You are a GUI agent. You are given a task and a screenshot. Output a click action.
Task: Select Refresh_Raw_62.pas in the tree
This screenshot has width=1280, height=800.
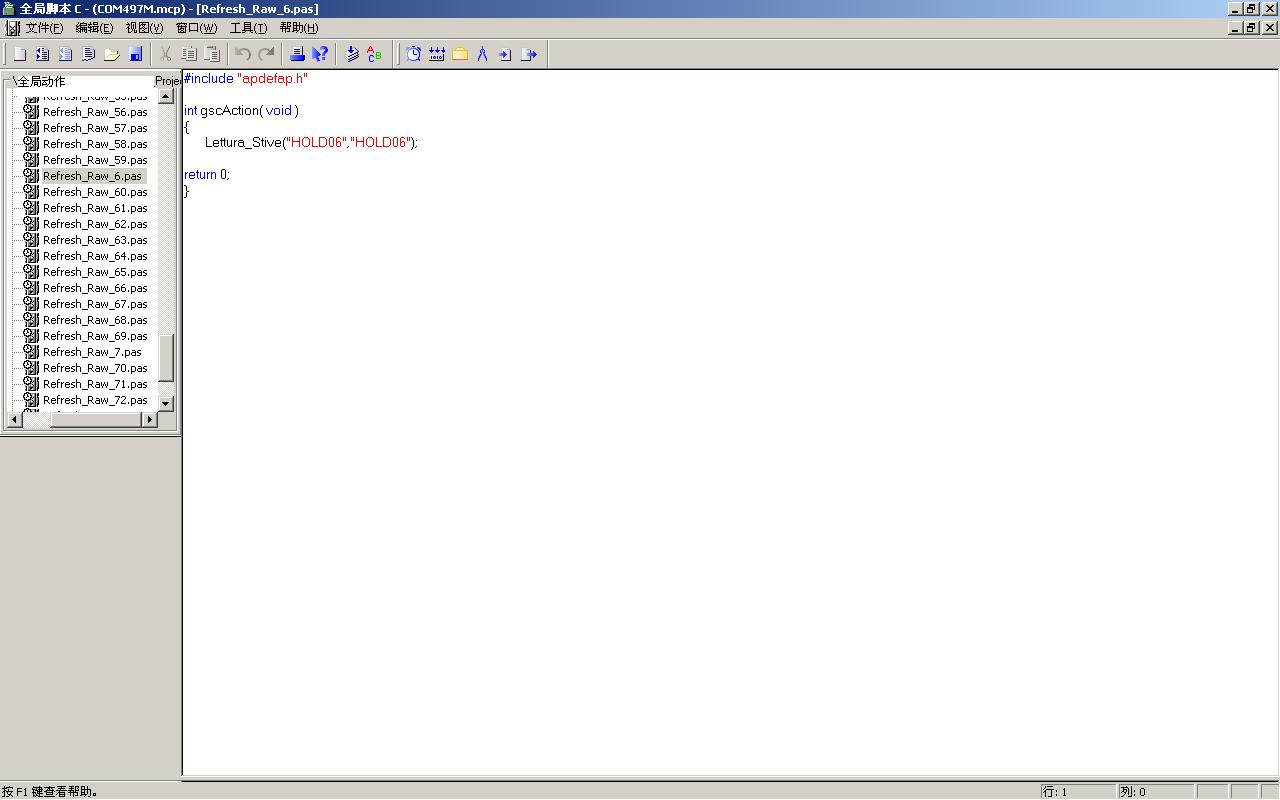[x=95, y=224]
